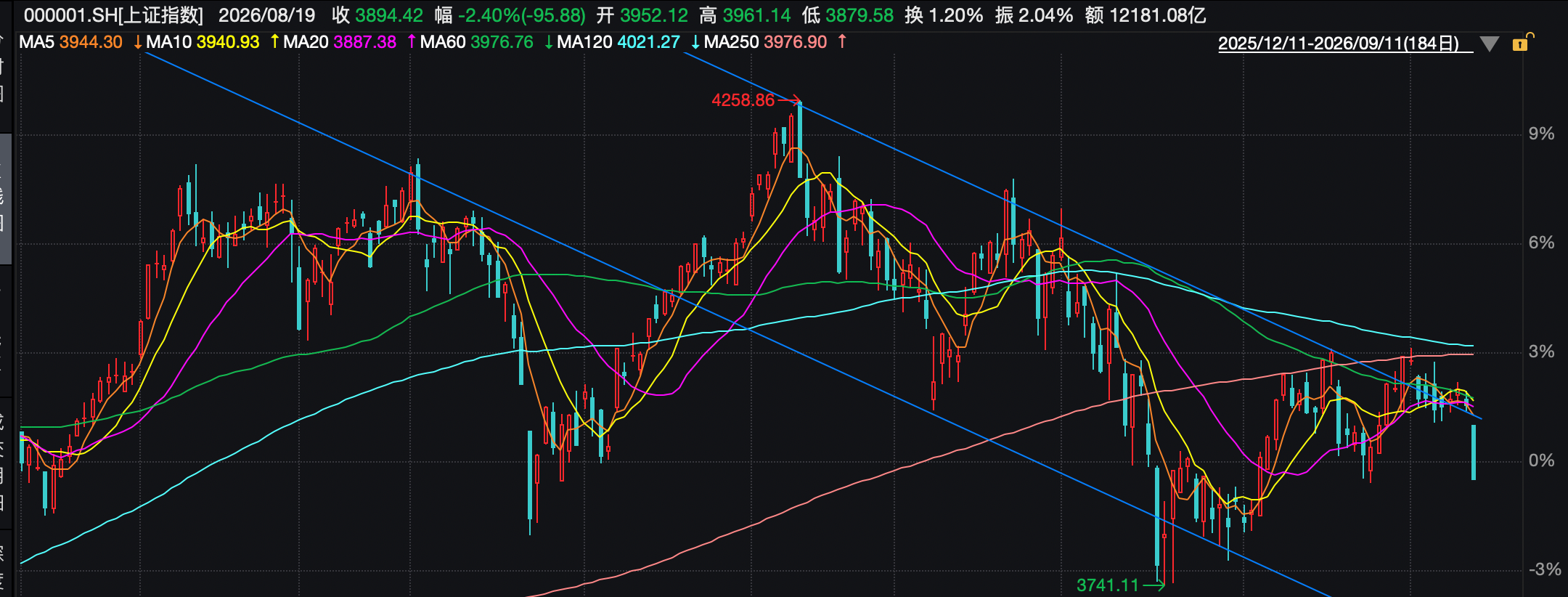
Task: Select the last cyan candlestick on chart
Action: tap(1474, 452)
